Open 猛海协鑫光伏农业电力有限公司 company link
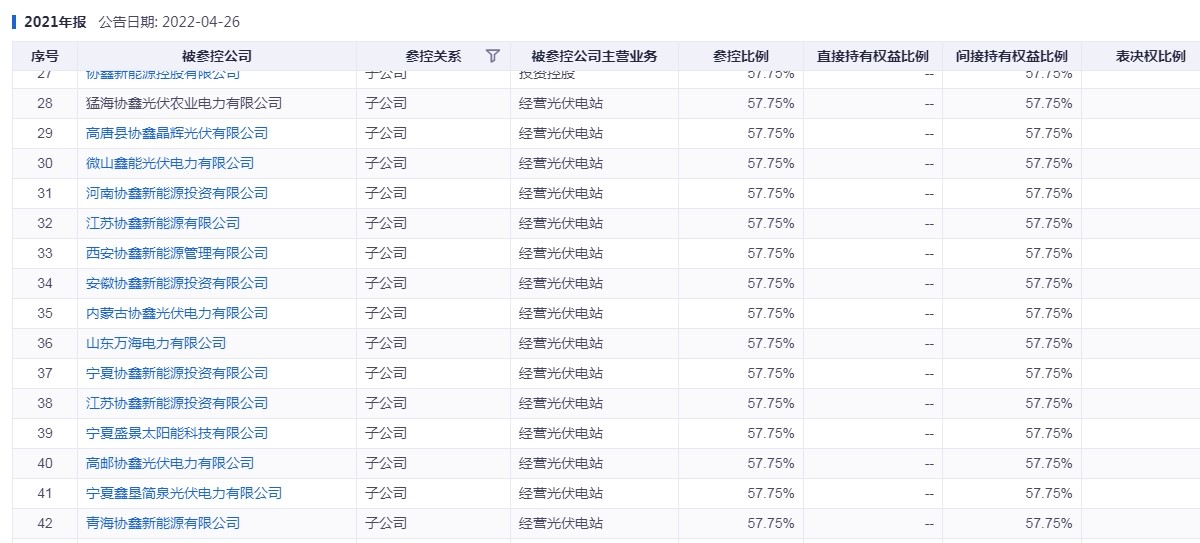1200x543 pixels. [184, 103]
